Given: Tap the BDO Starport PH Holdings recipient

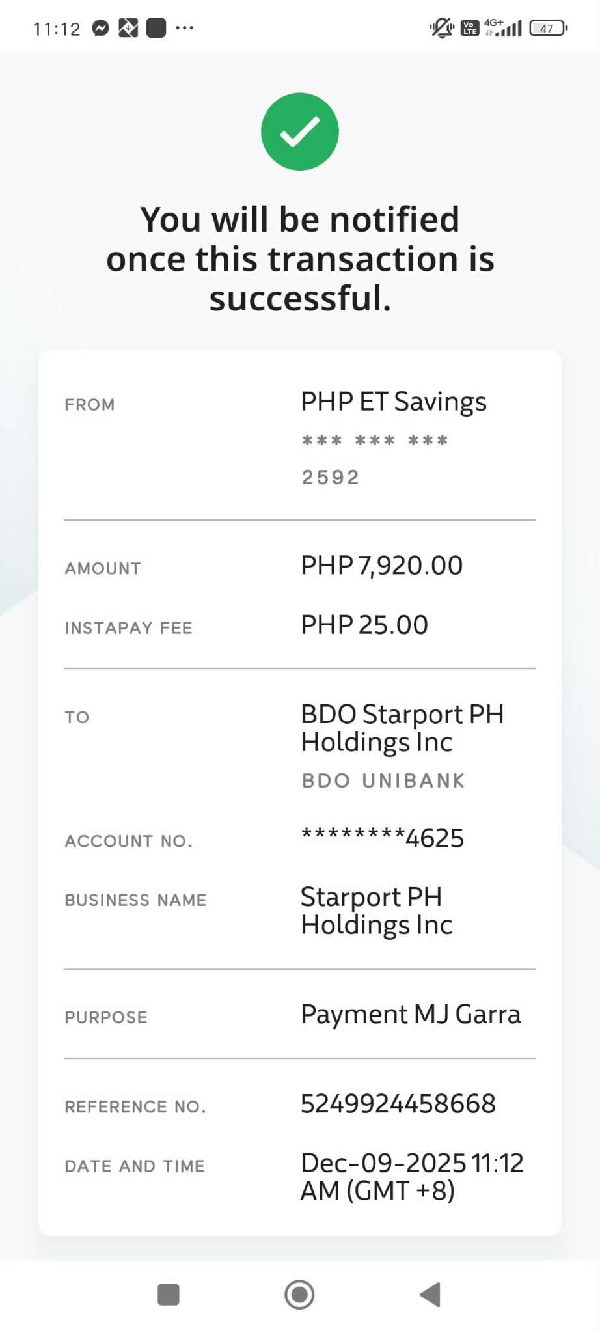Looking at the screenshot, I should [x=402, y=728].
